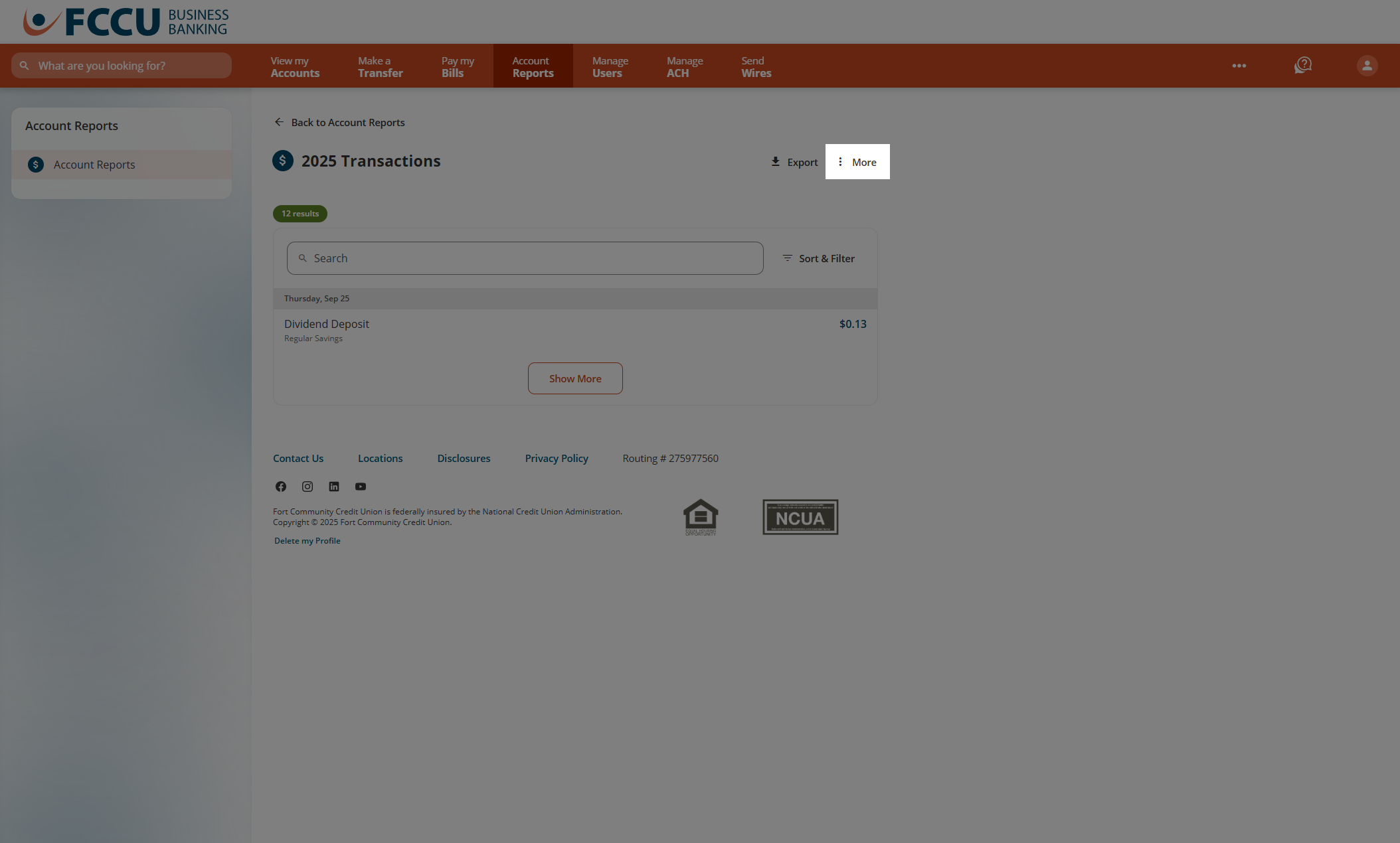Click inside the transaction Search field
Image resolution: width=1400 pixels, height=843 pixels.
pyautogui.click(x=525, y=258)
